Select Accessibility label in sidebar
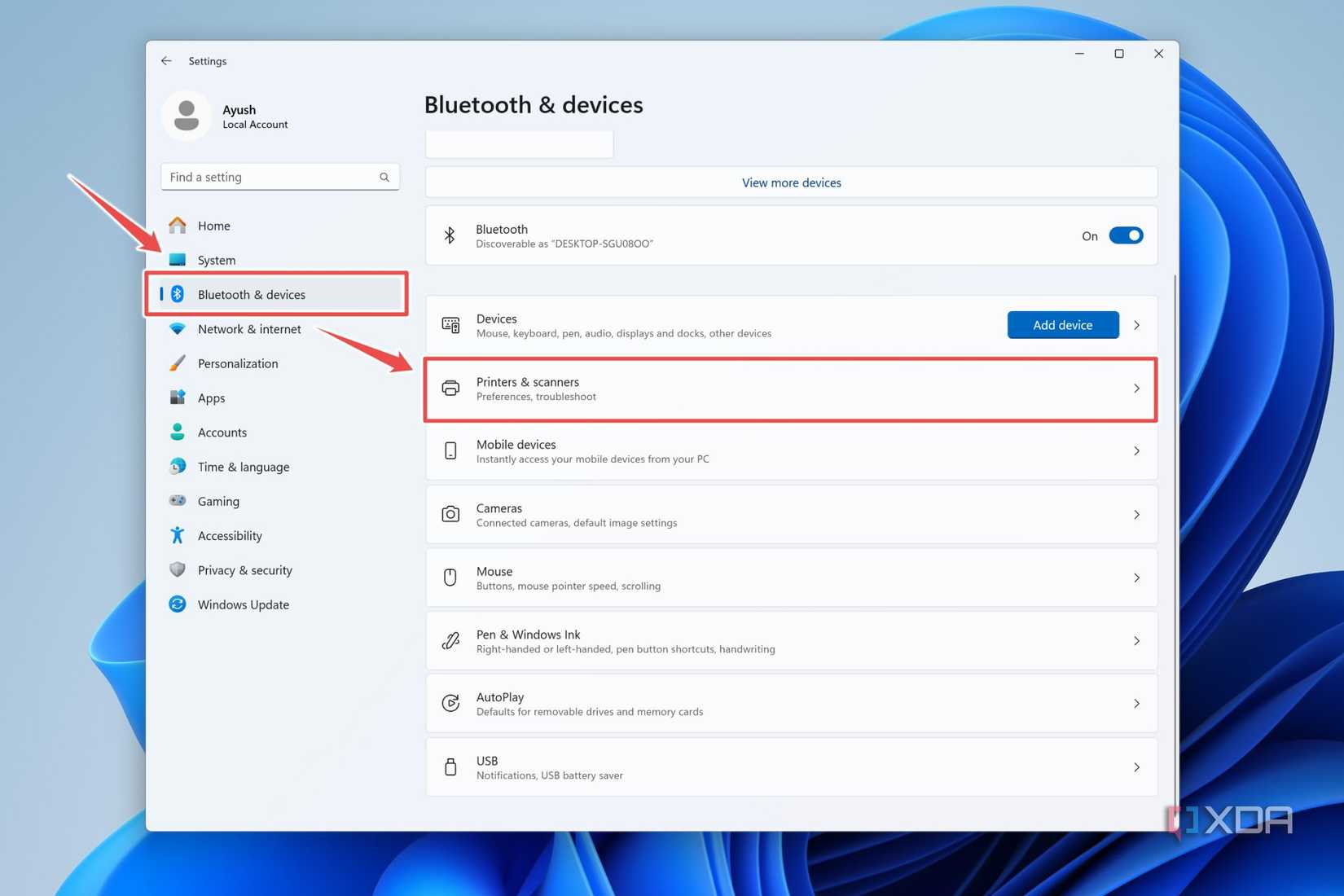1344x896 pixels. coord(230,536)
